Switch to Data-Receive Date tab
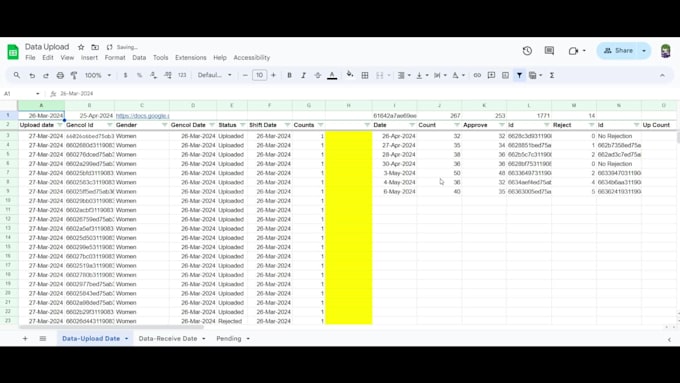Image resolution: width=680 pixels, height=383 pixels. click(168, 338)
